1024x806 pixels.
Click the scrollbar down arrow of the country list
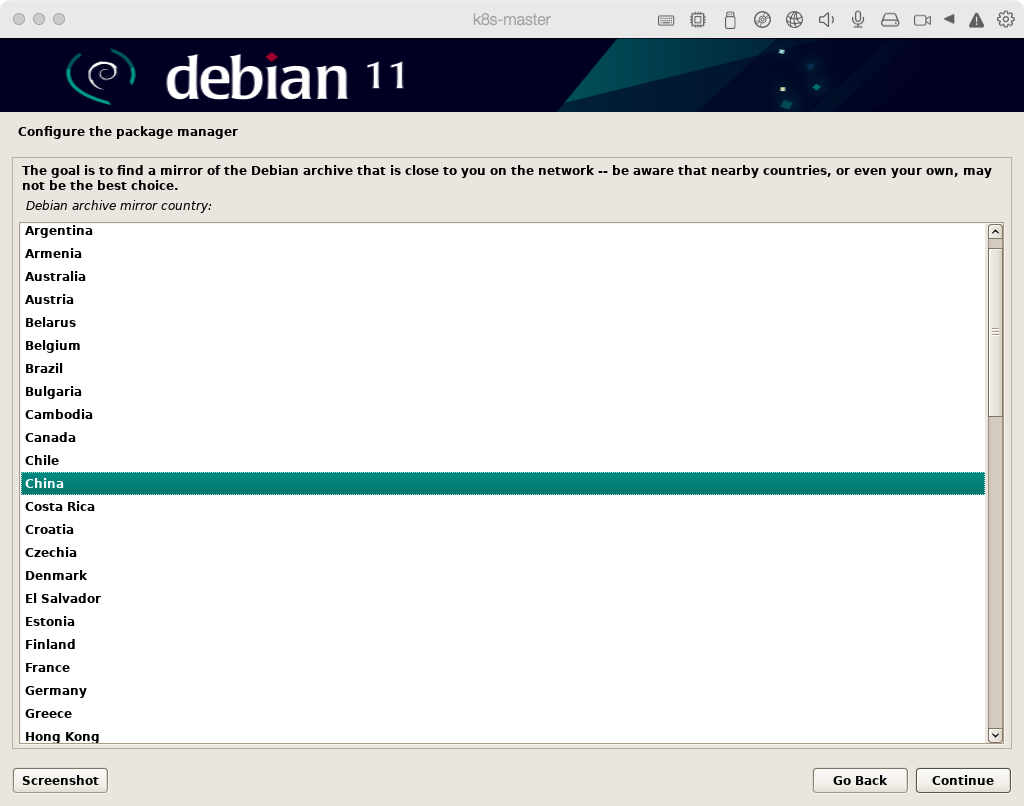coord(995,735)
